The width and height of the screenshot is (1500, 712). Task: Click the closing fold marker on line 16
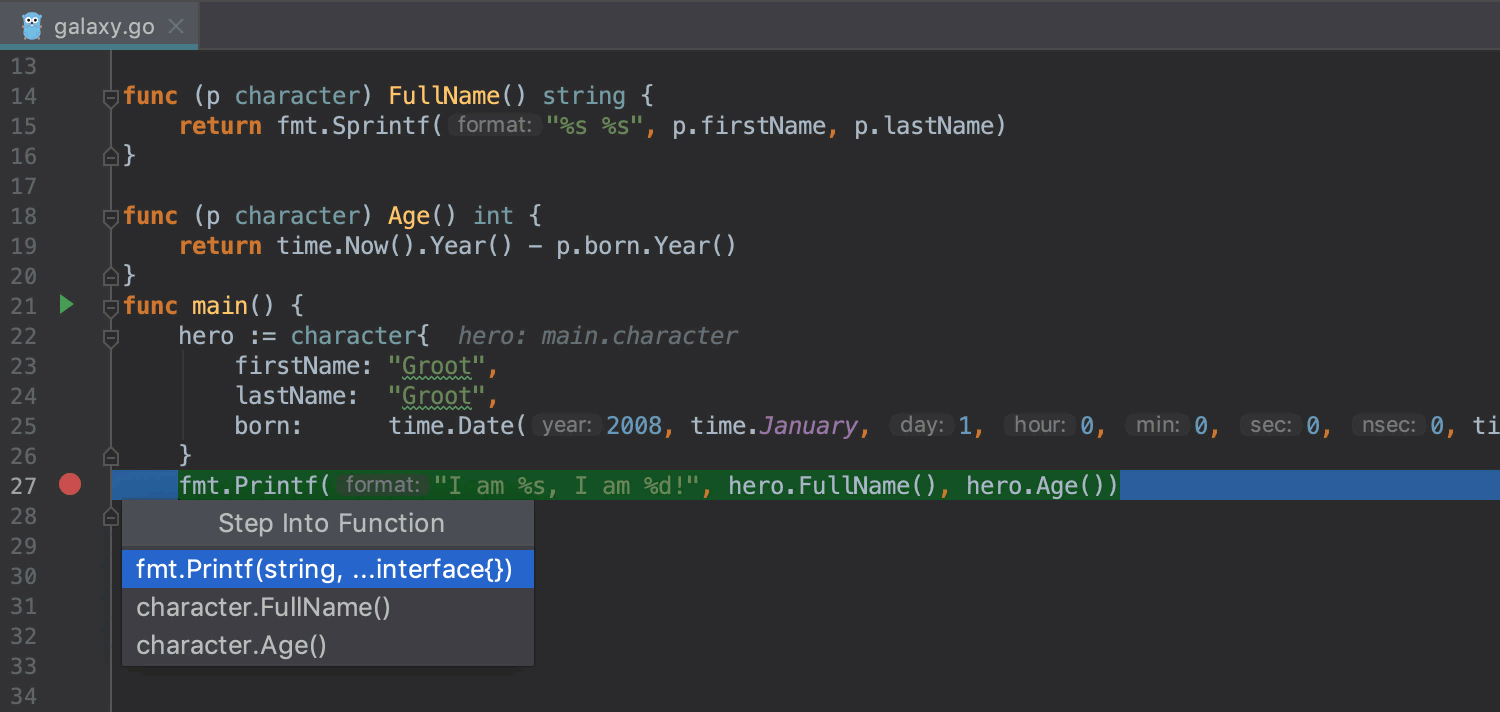pos(111,156)
